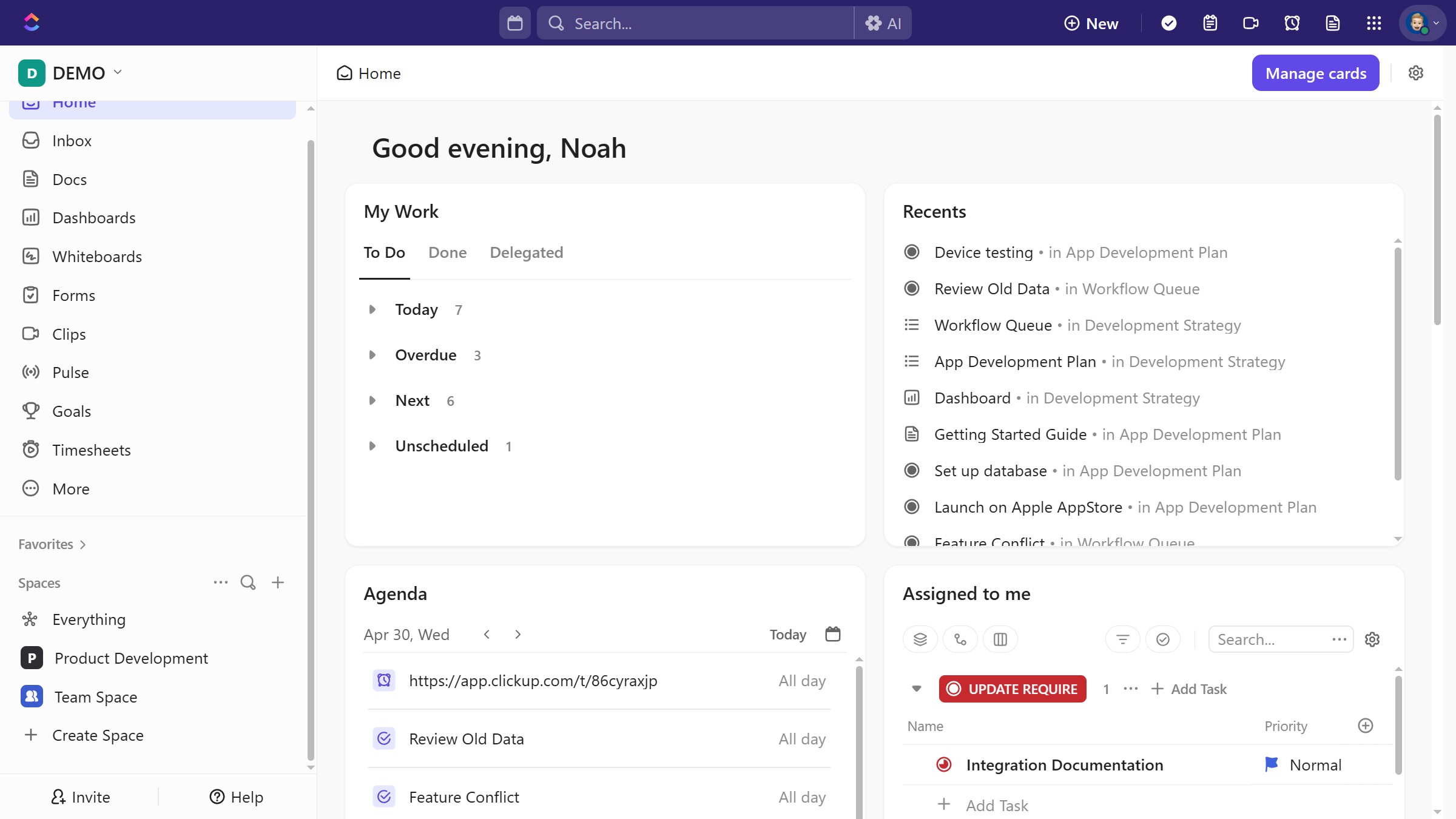Open the DEMO workspace dropdown
The width and height of the screenshot is (1456, 819).
(70, 73)
